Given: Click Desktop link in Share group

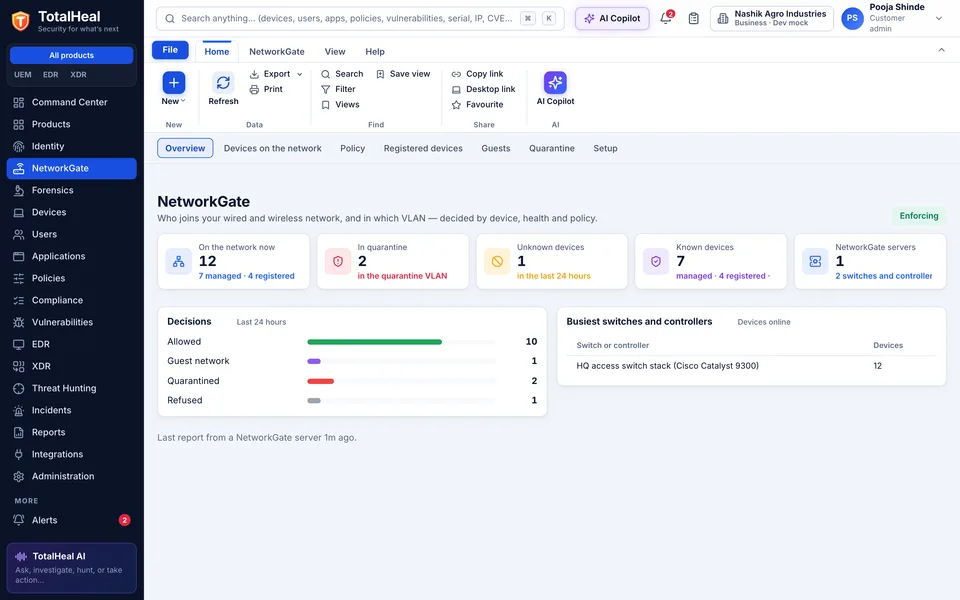Looking at the screenshot, I should pyautogui.click(x=483, y=89).
